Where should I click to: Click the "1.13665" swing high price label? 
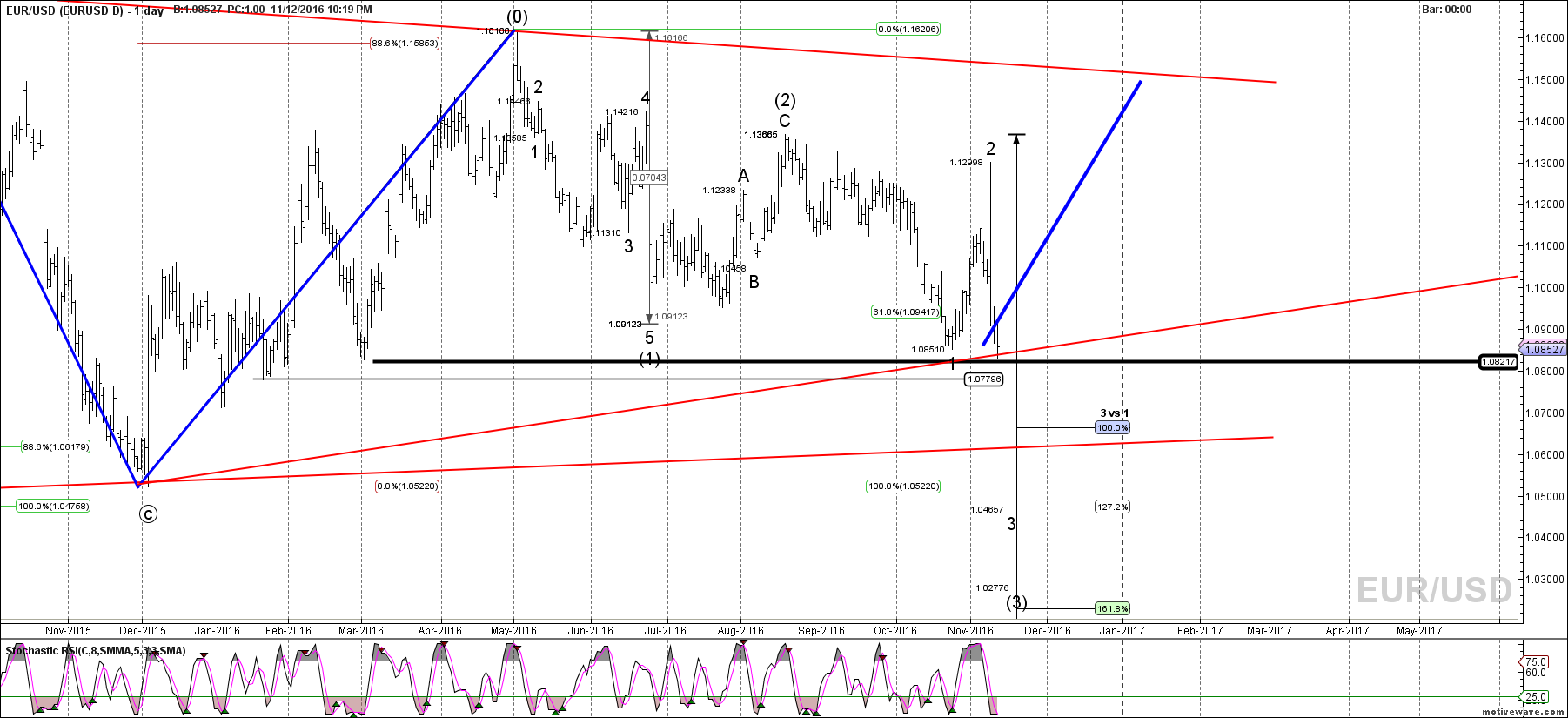click(761, 135)
